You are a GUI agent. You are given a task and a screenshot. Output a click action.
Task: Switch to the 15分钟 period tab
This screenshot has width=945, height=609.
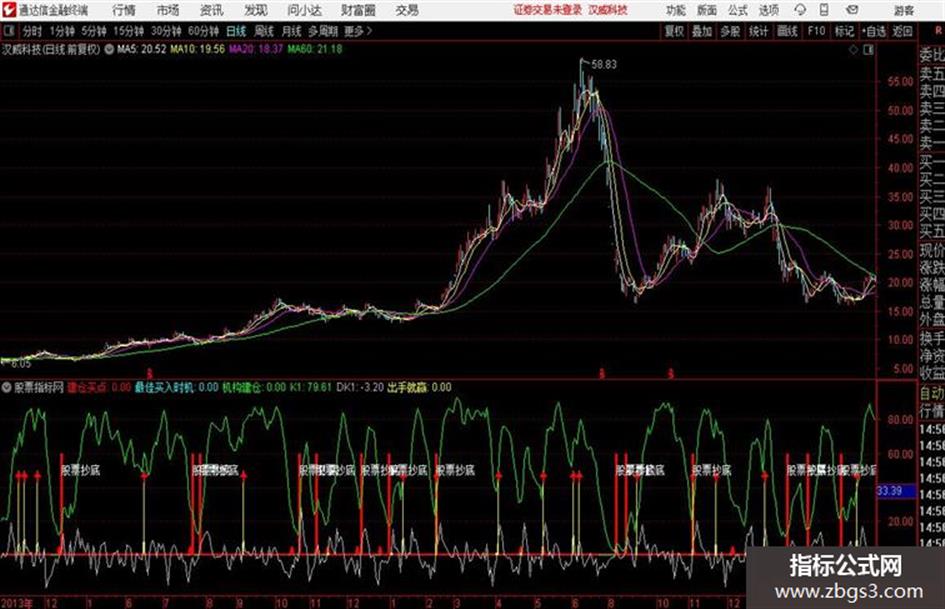(128, 31)
